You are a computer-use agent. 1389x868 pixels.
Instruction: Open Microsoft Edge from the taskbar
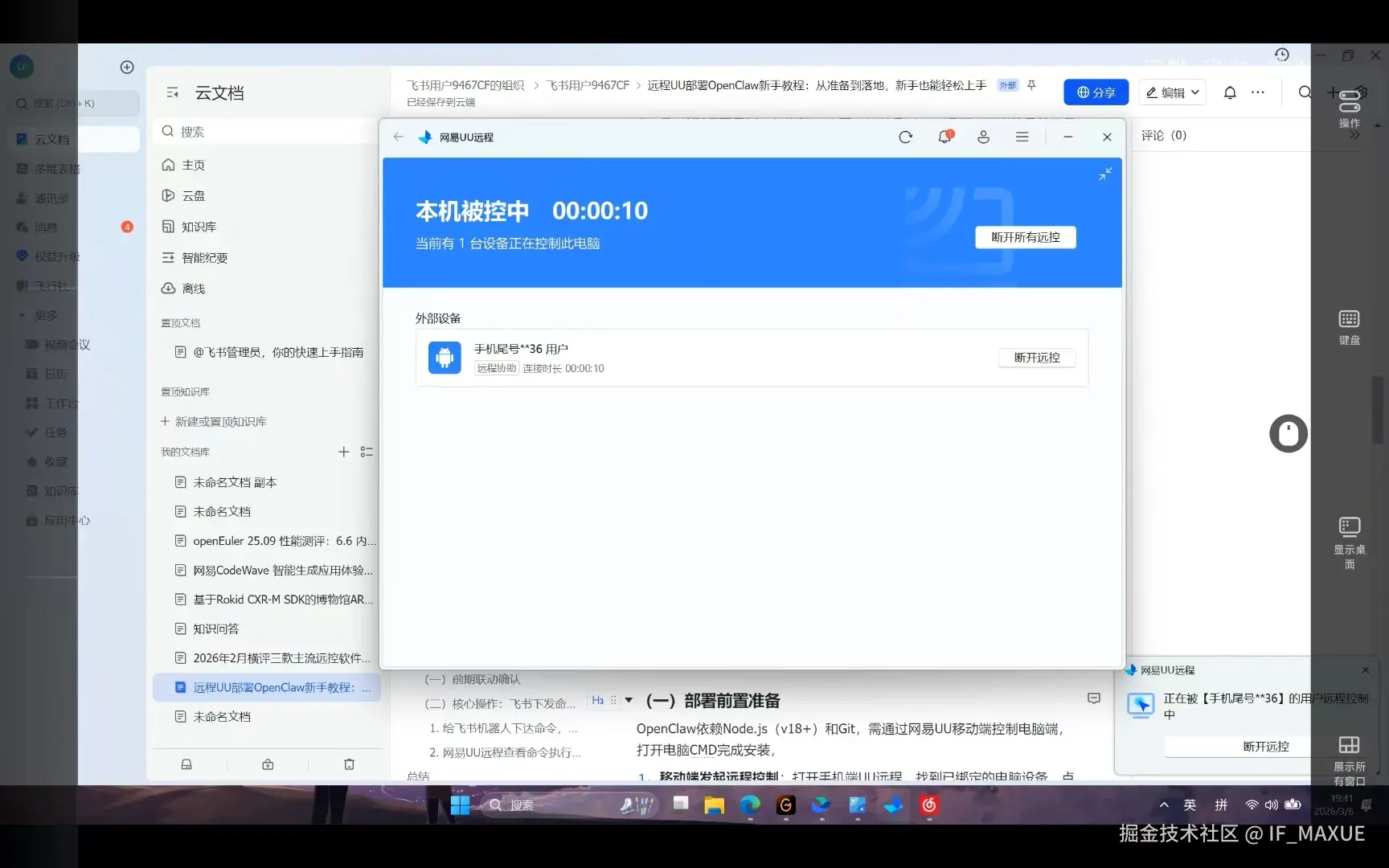(750, 805)
